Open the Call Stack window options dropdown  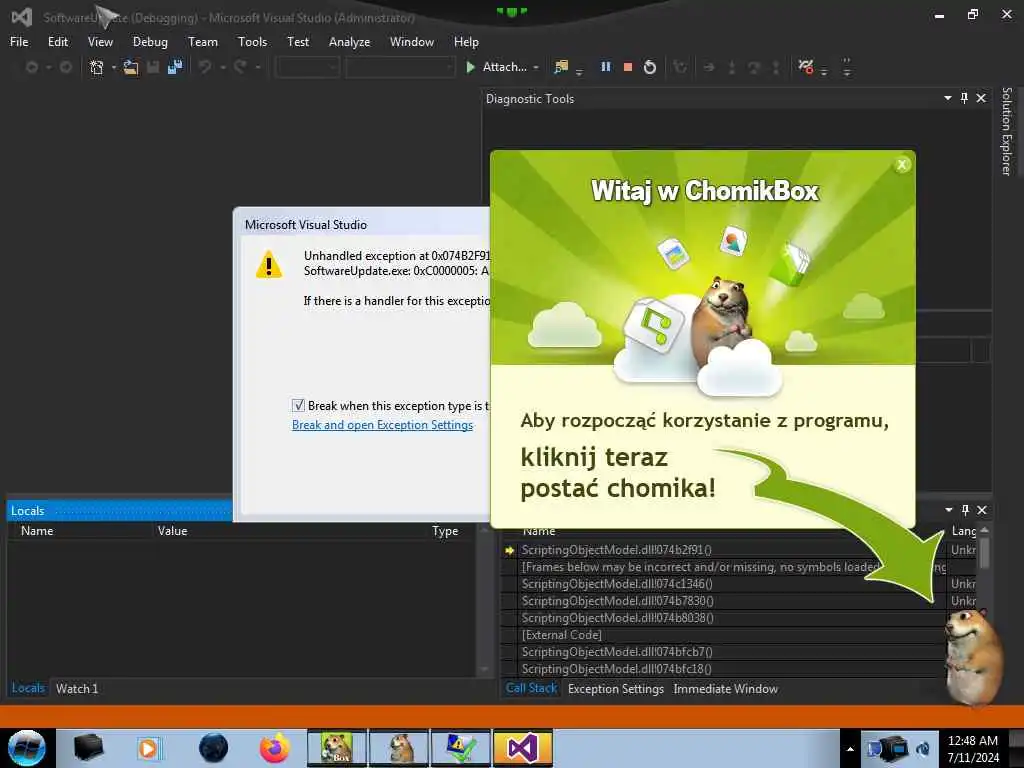click(x=948, y=510)
